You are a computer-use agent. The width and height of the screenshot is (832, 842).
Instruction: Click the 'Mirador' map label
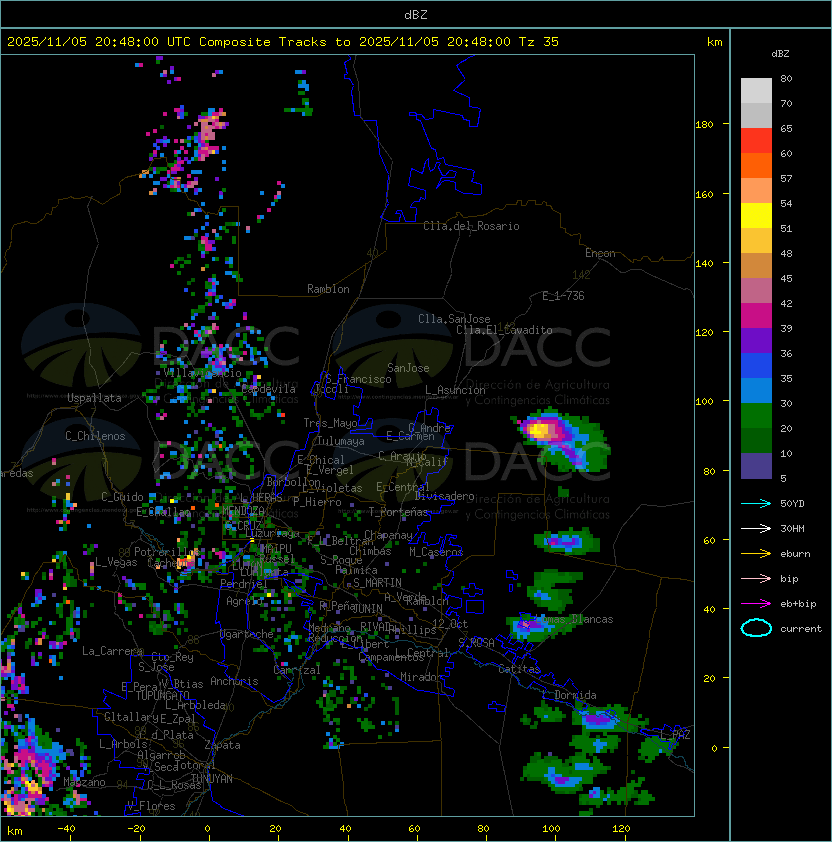pyautogui.click(x=421, y=678)
